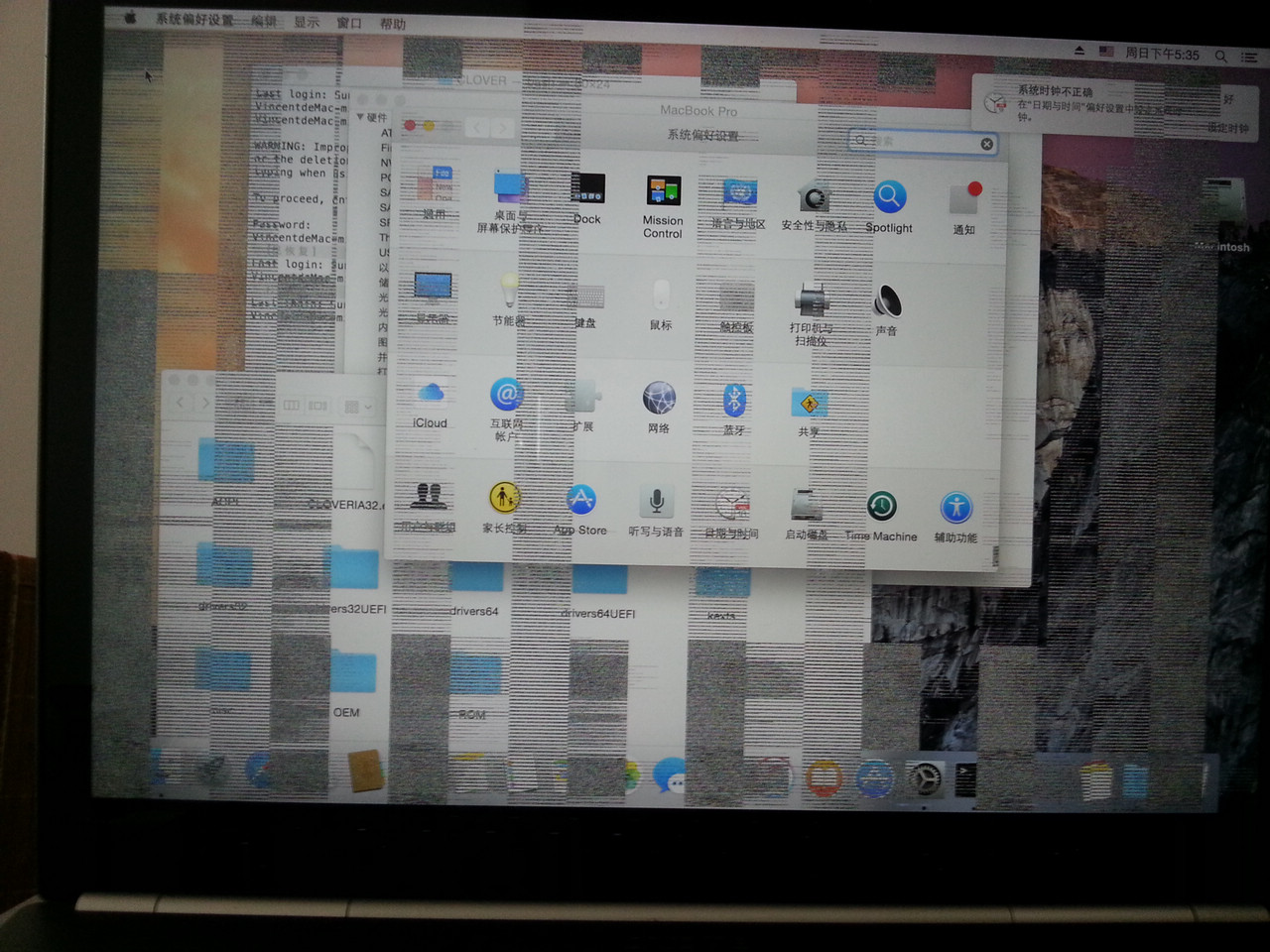Go back in the Finder window
Screen dimensions: 1270x952
coord(180,403)
